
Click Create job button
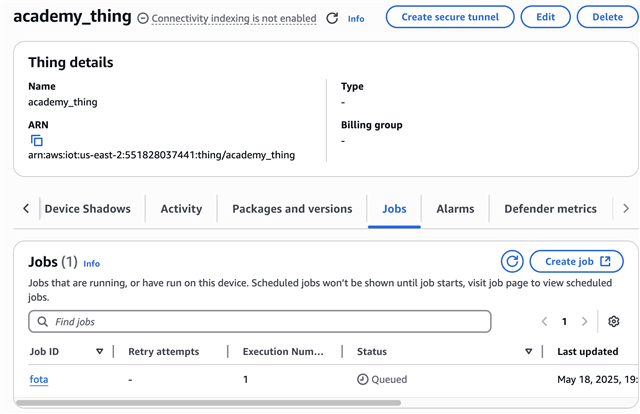[576, 261]
